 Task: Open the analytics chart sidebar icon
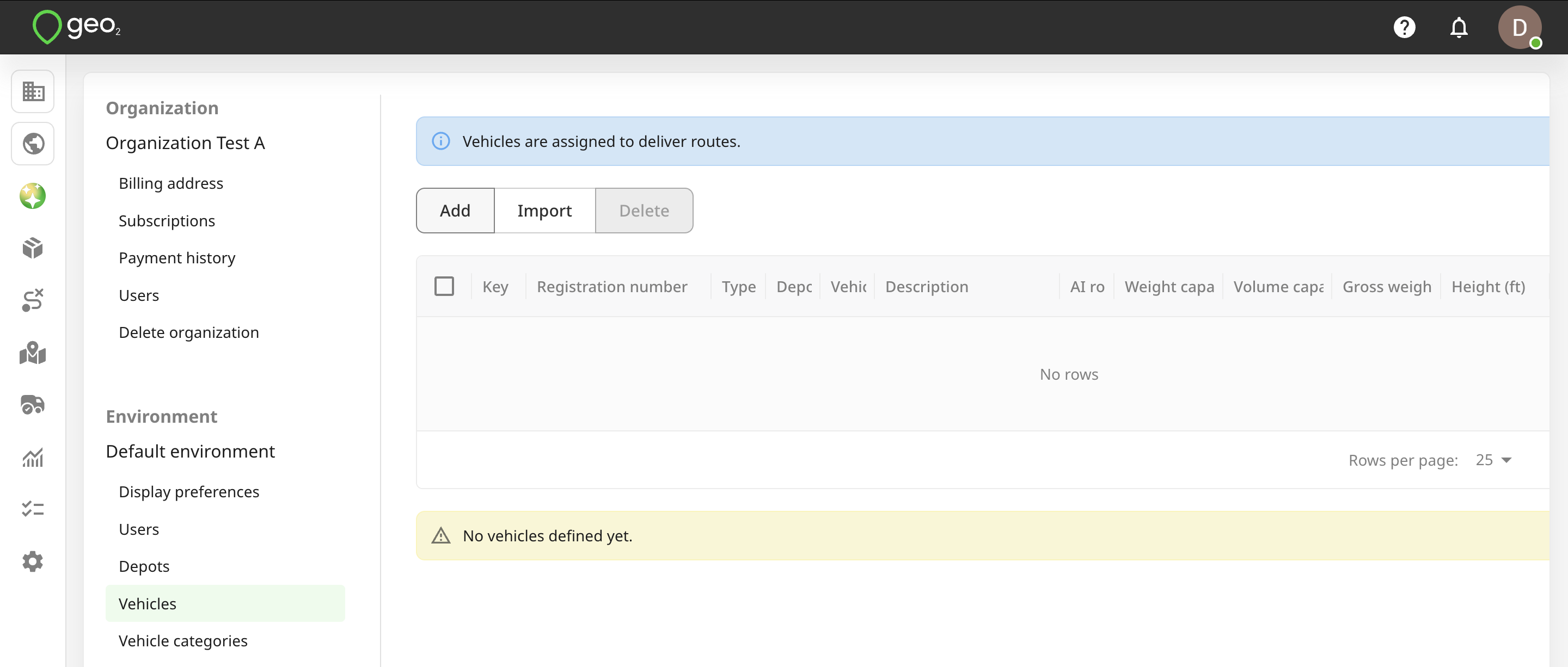[33, 457]
